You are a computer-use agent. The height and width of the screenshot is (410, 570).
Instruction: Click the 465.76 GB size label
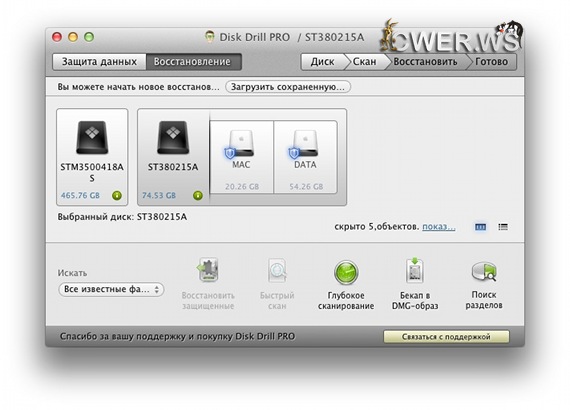pos(80,196)
